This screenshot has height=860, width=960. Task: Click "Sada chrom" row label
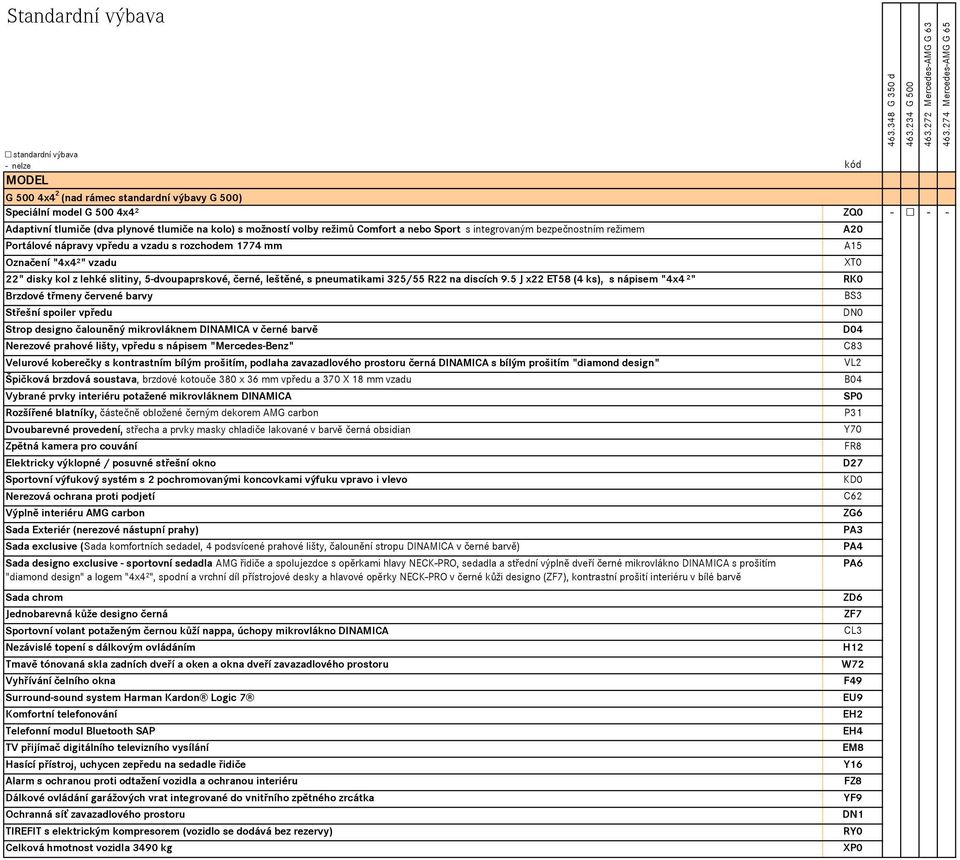(x=34, y=597)
